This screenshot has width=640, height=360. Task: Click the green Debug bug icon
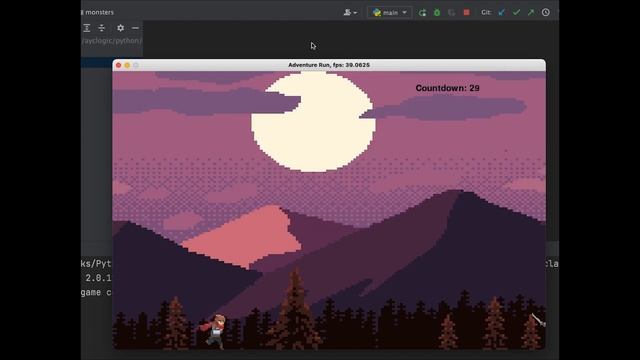(x=437, y=13)
